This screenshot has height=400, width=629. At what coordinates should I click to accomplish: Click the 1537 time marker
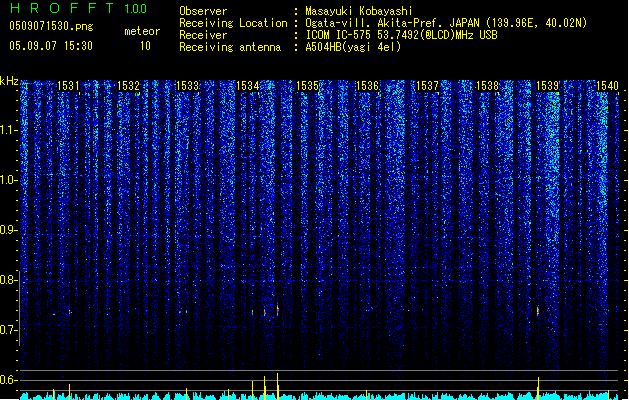click(428, 85)
